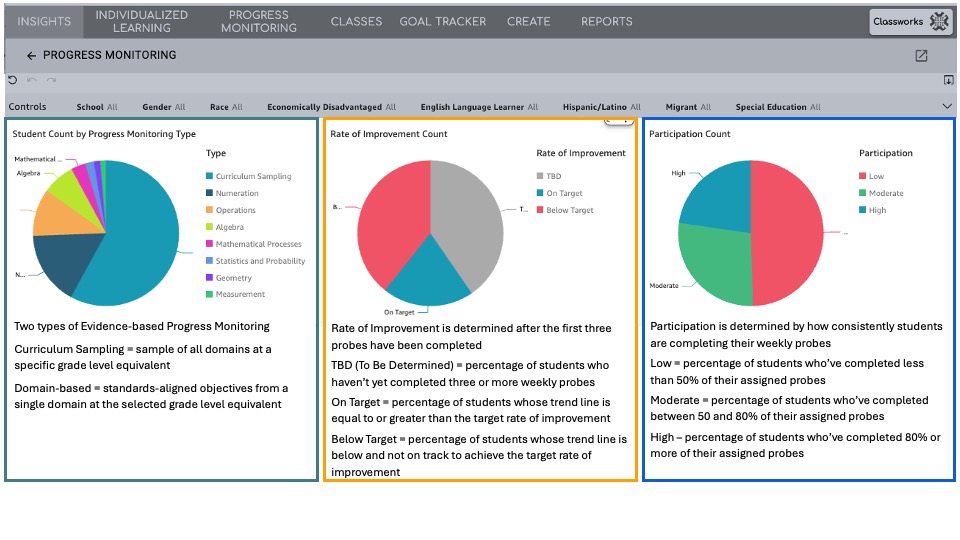Click 'On Target' pie data label
960x540 pixels.
[399, 312]
